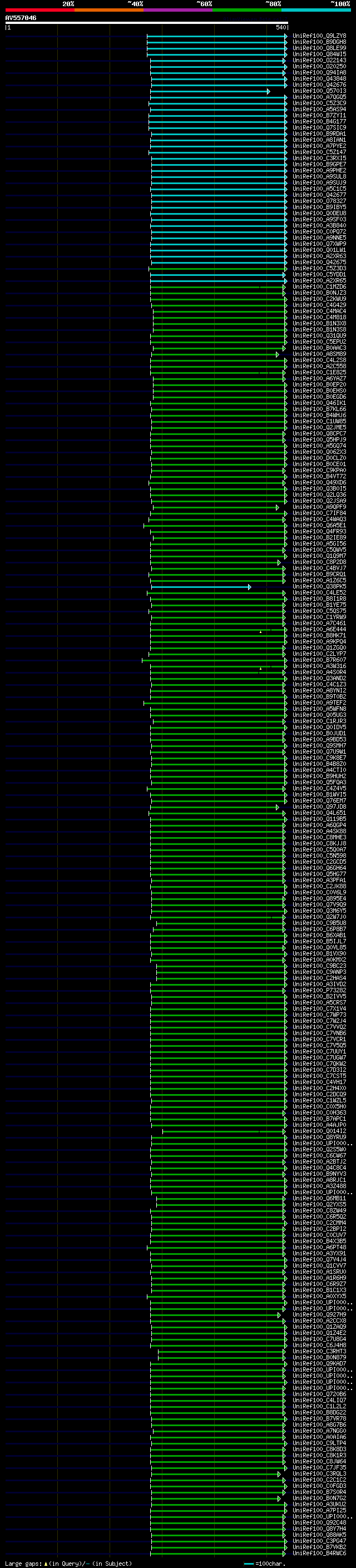
Task: Select label UniRef100_B4G177
Action: pos(319,121)
